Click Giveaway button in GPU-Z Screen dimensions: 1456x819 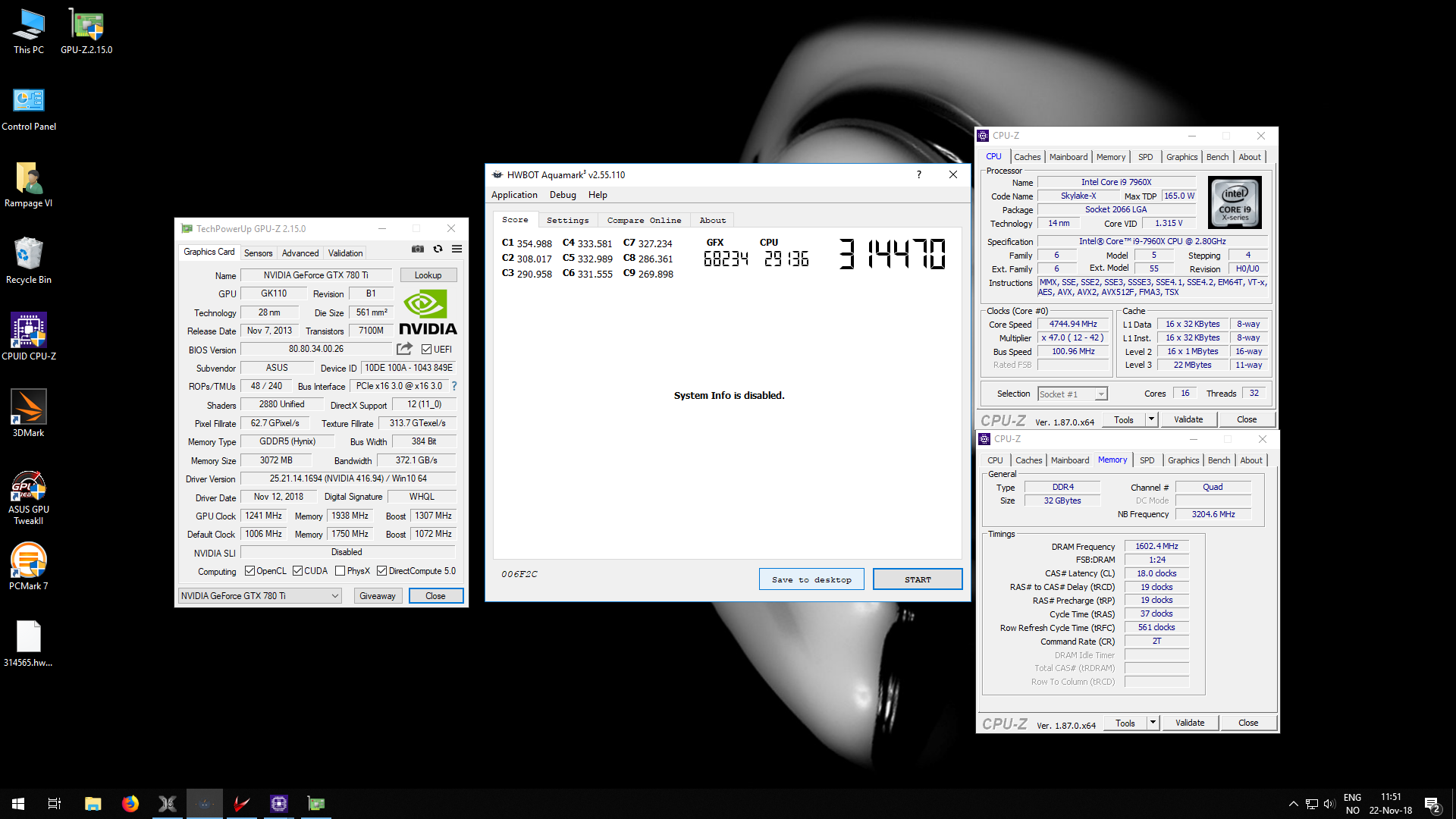point(378,596)
